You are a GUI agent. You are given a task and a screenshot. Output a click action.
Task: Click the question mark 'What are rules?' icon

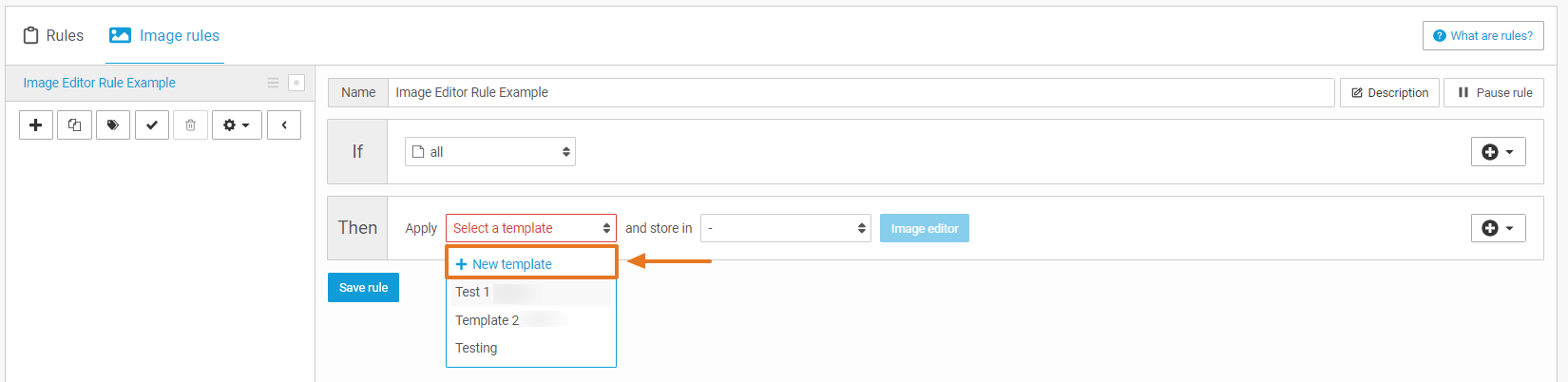pyautogui.click(x=1439, y=36)
